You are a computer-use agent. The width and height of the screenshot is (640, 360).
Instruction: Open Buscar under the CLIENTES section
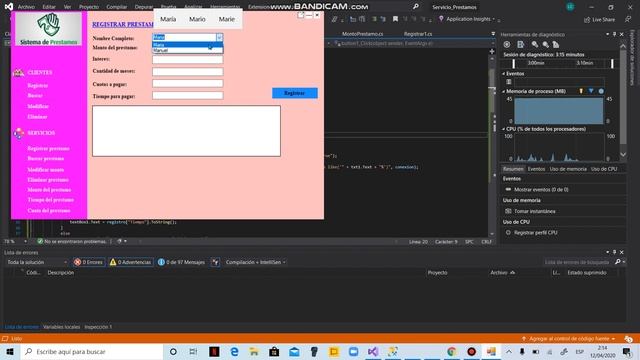pyautogui.click(x=35, y=96)
